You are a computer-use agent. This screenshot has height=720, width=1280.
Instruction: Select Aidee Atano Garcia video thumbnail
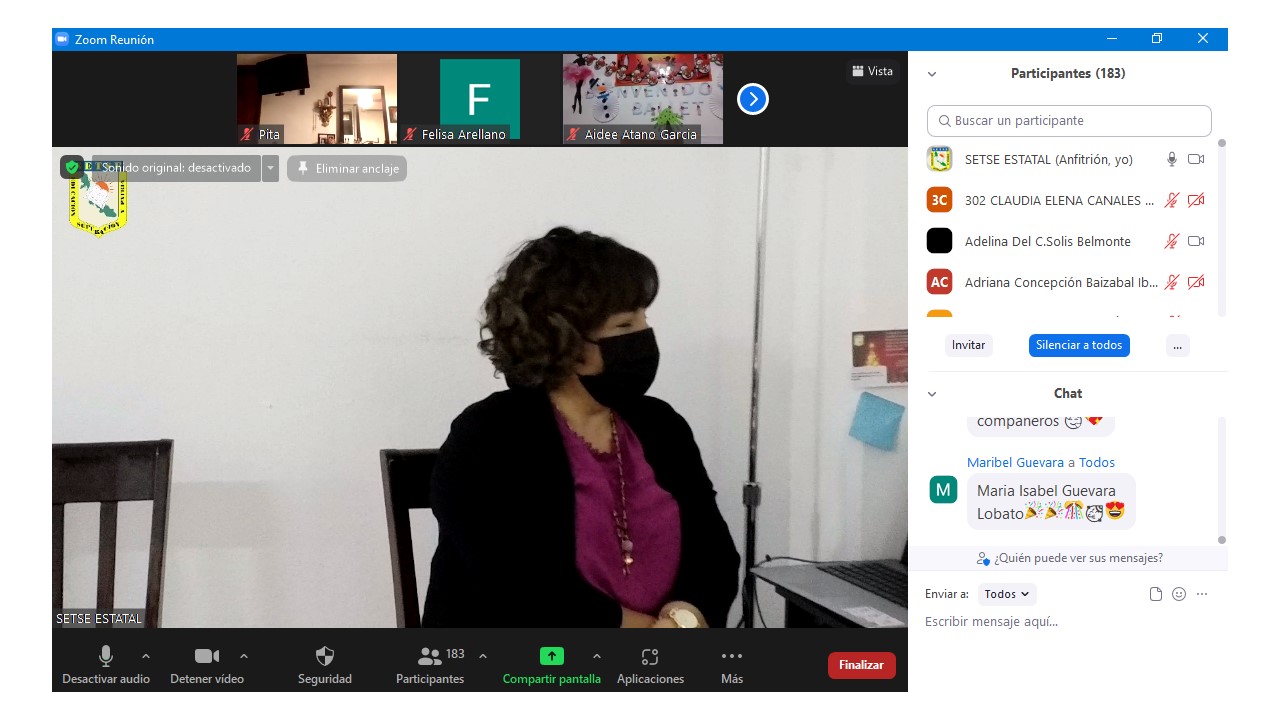tap(643, 99)
